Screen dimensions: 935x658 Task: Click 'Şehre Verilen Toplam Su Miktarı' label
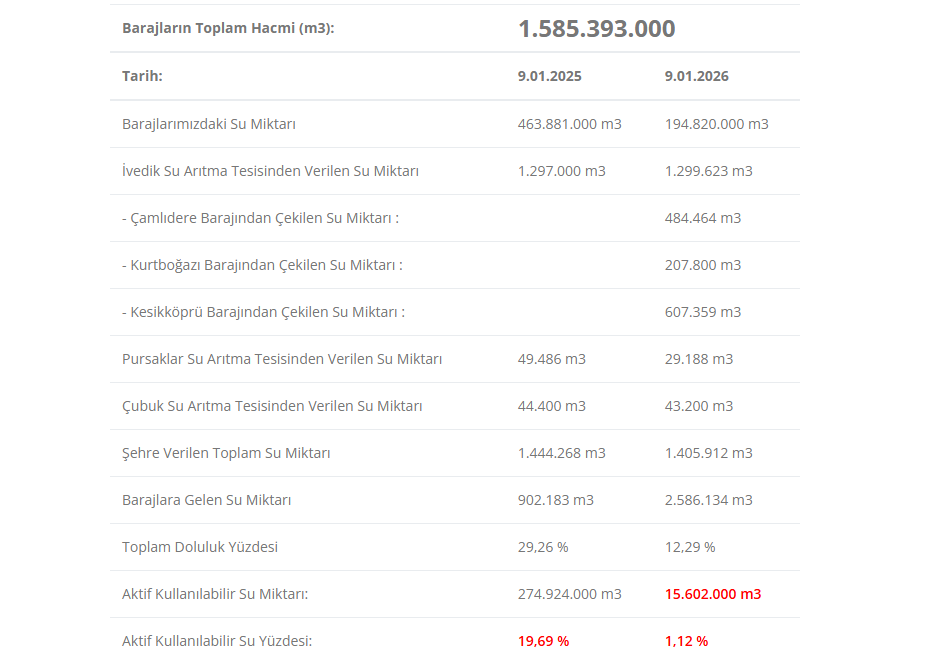point(226,453)
